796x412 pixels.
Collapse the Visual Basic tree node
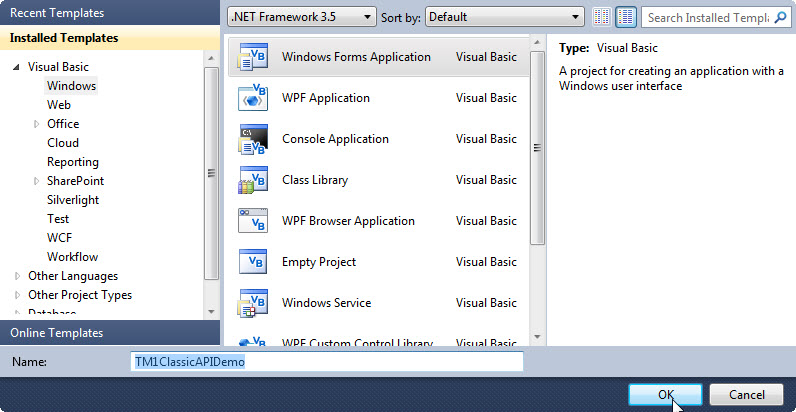click(17, 67)
